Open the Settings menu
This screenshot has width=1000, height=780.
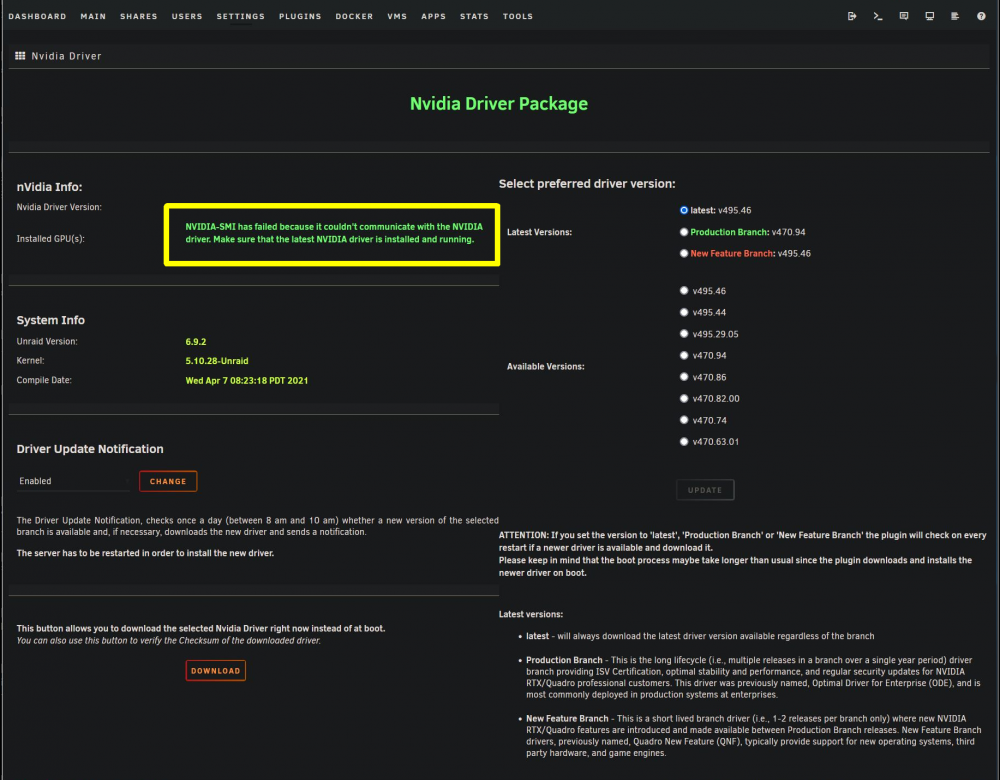tap(240, 17)
